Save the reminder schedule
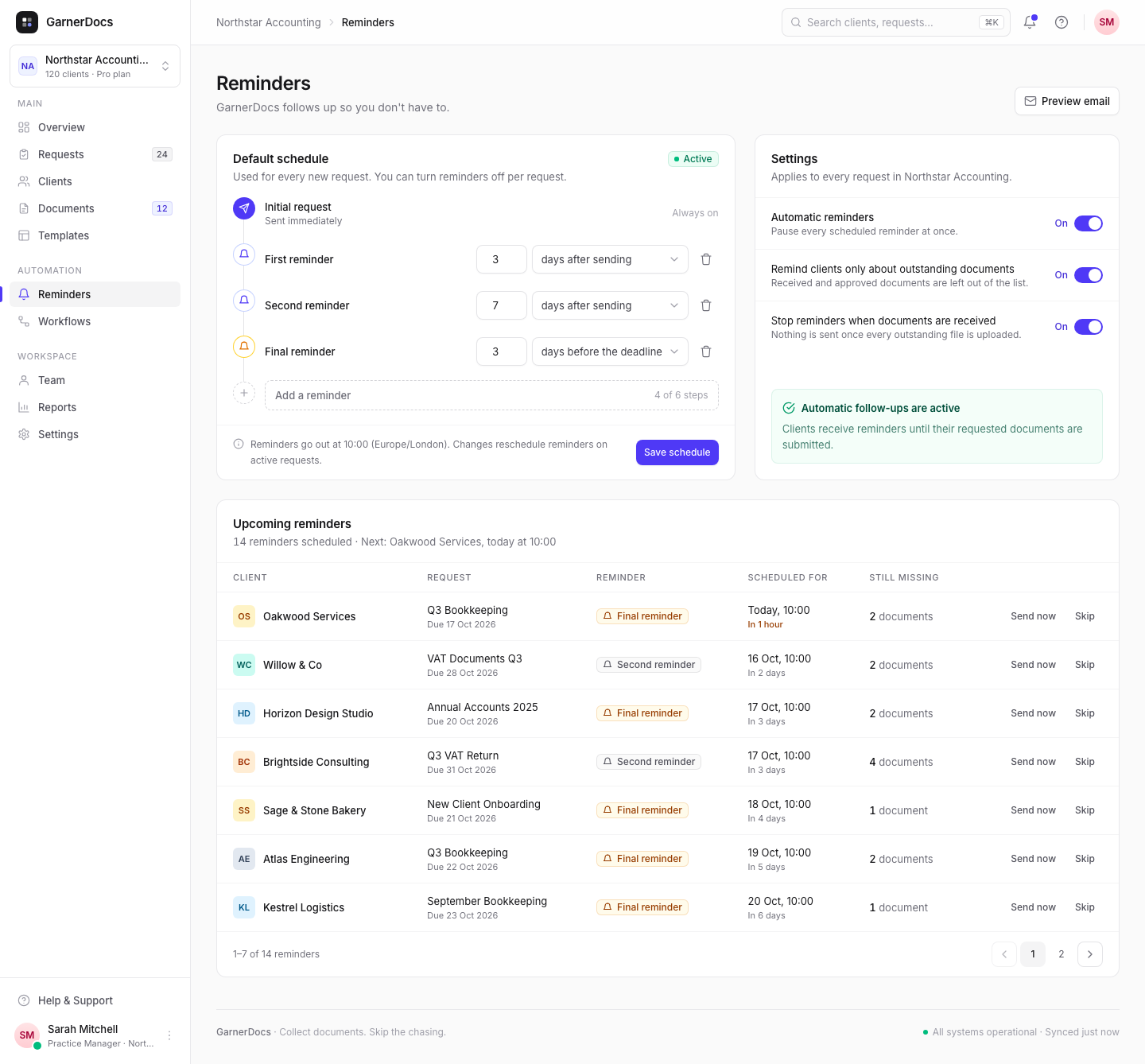Screen dimensions: 1145x1064 (677, 452)
